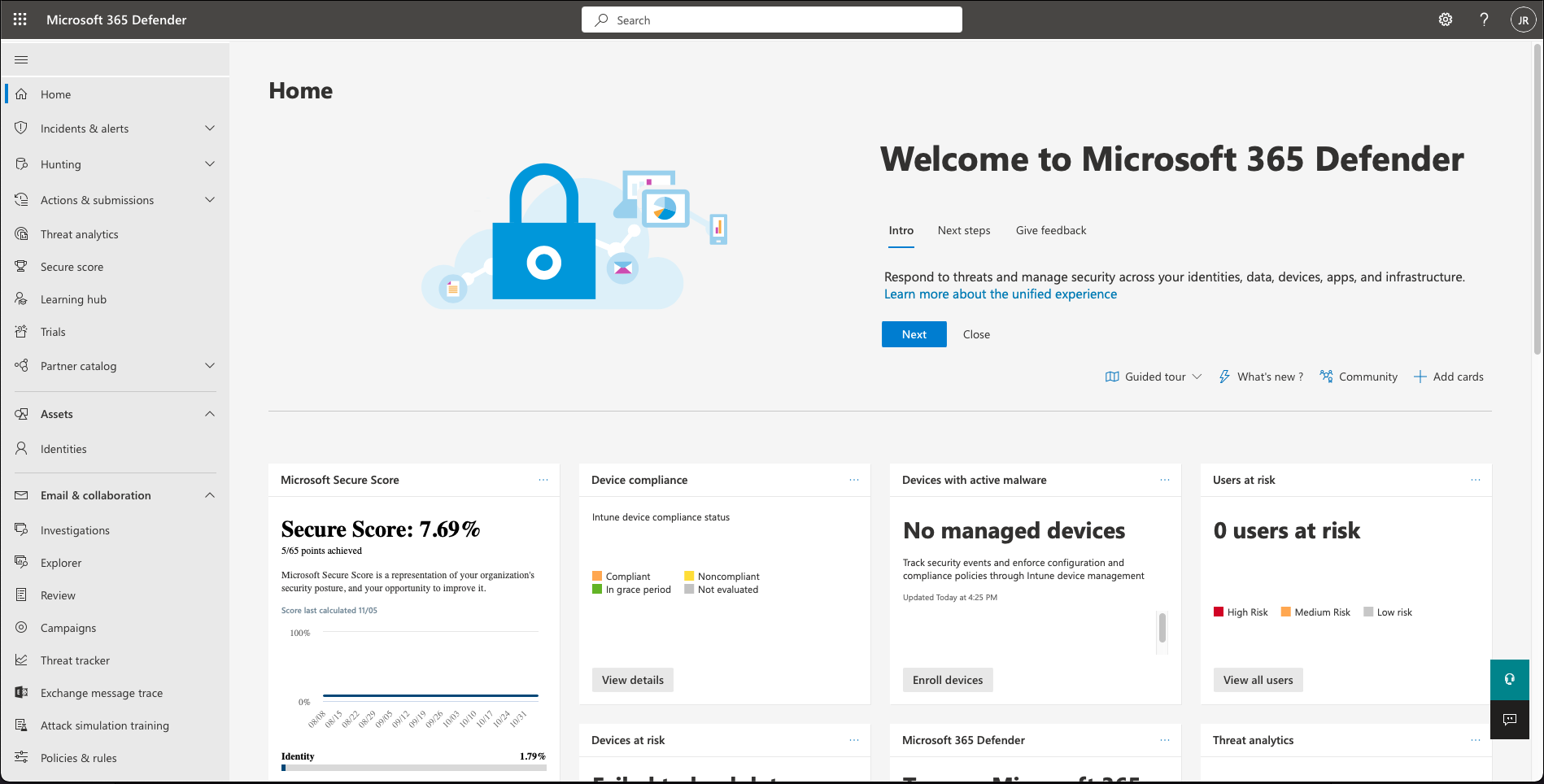Click the blue Next button
This screenshot has width=1544, height=784.
914,334
